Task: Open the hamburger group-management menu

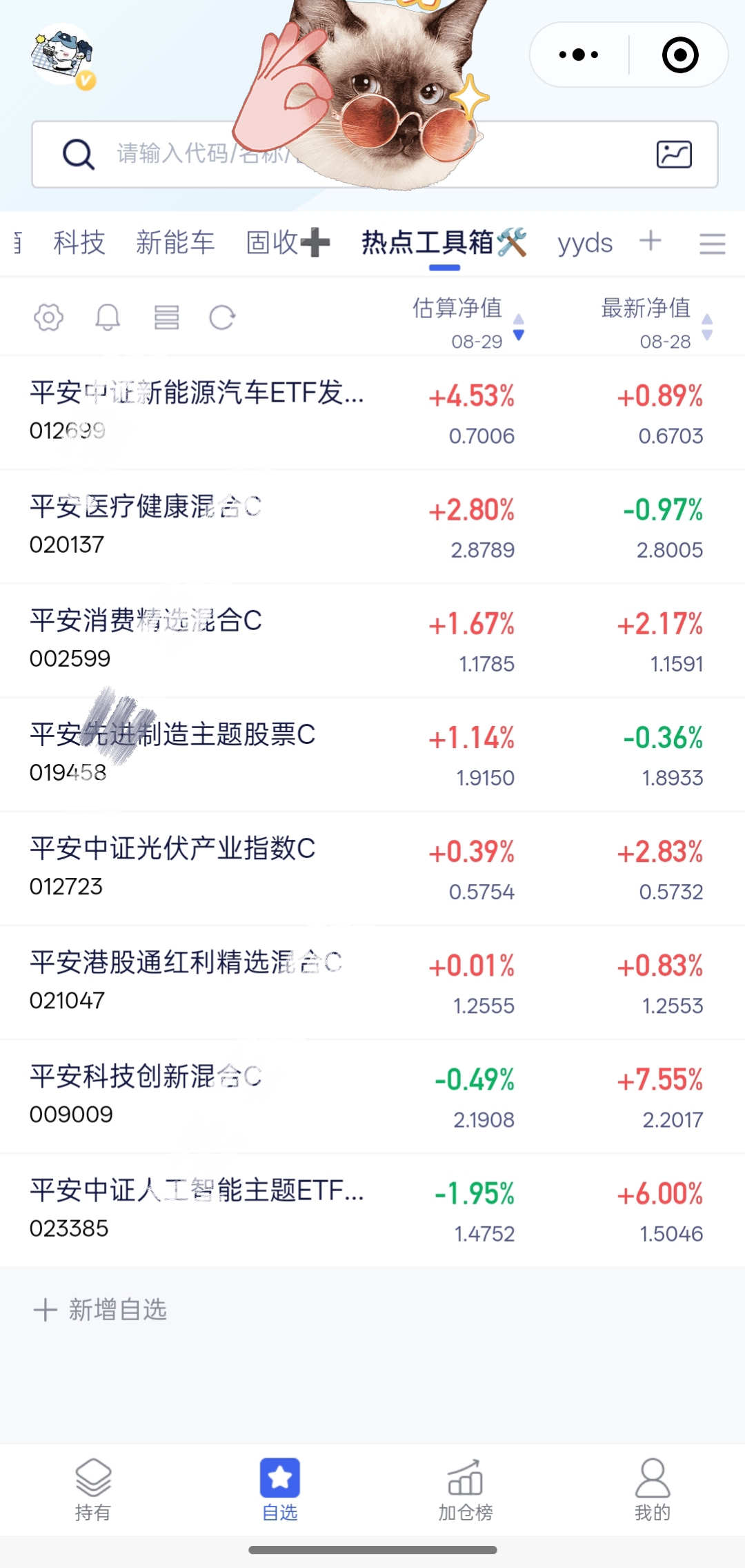Action: [712, 243]
